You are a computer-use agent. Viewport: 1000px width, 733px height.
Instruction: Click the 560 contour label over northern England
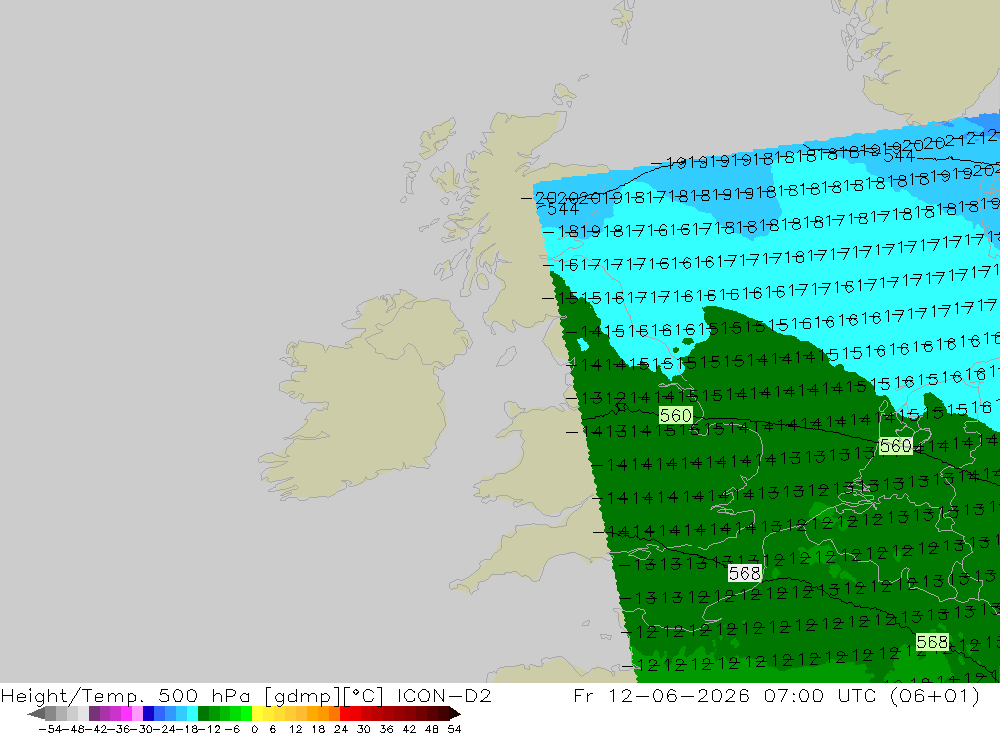click(x=675, y=416)
